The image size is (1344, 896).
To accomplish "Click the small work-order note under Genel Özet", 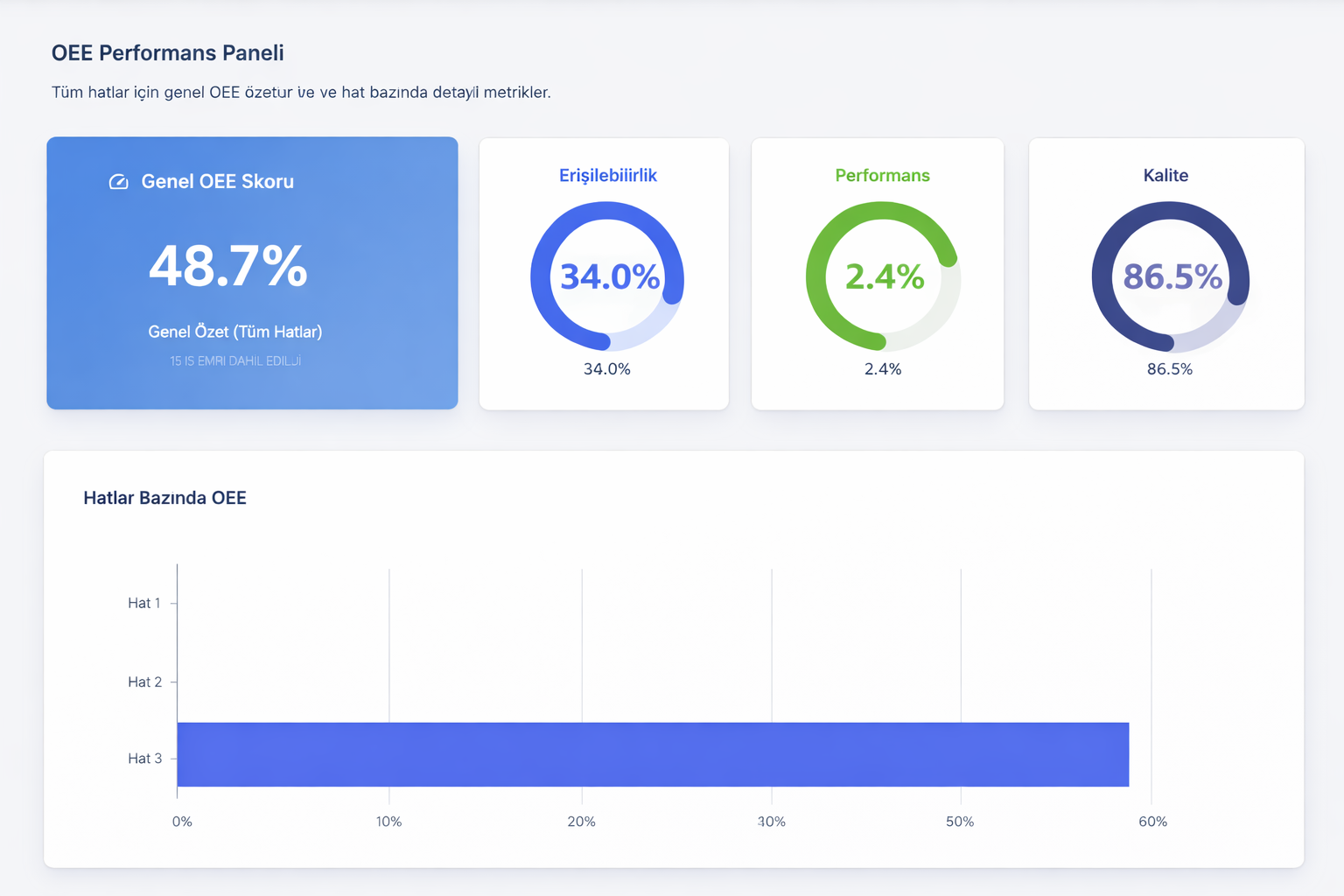I will 235,360.
